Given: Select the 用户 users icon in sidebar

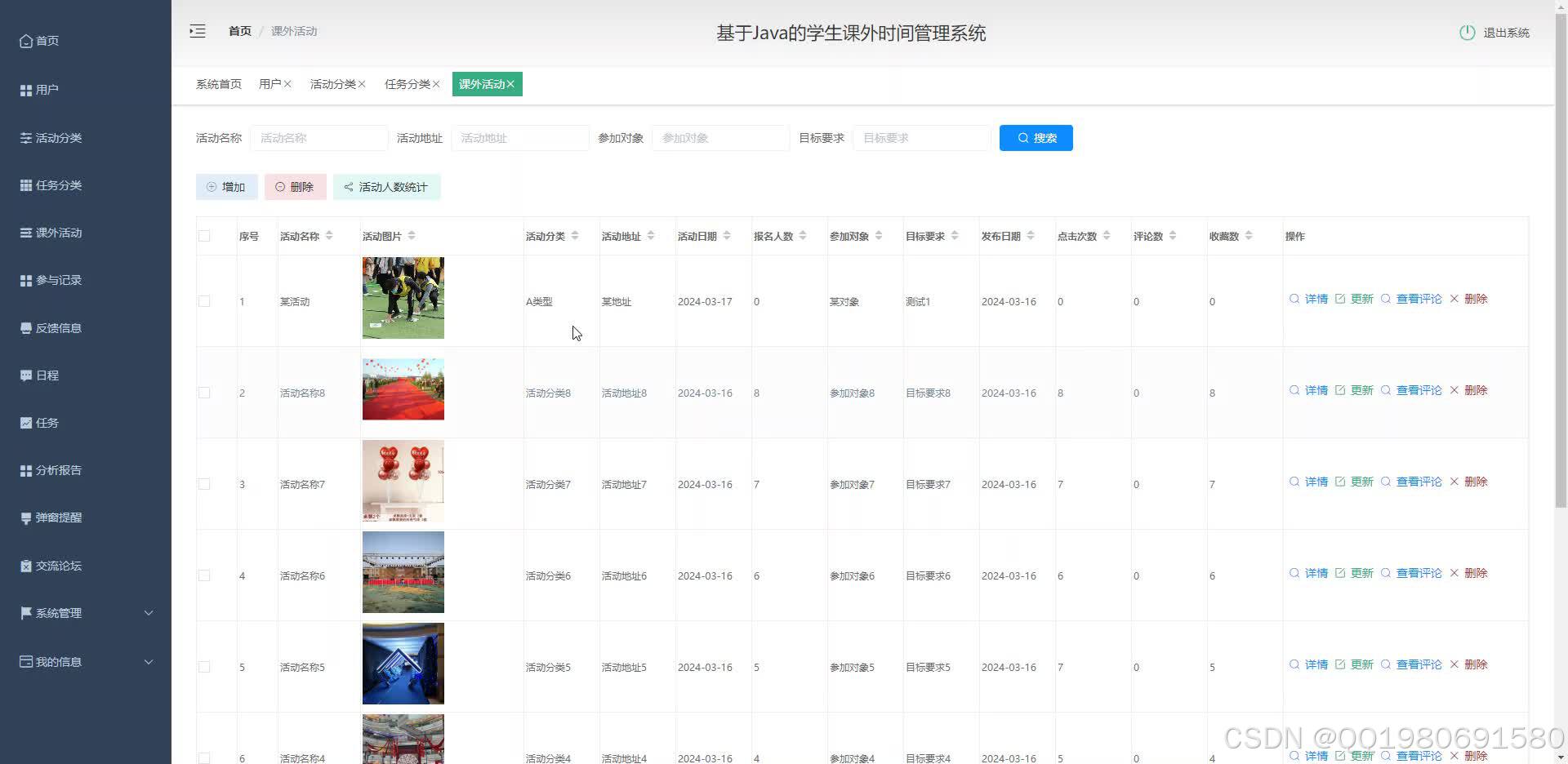Looking at the screenshot, I should [x=24, y=89].
